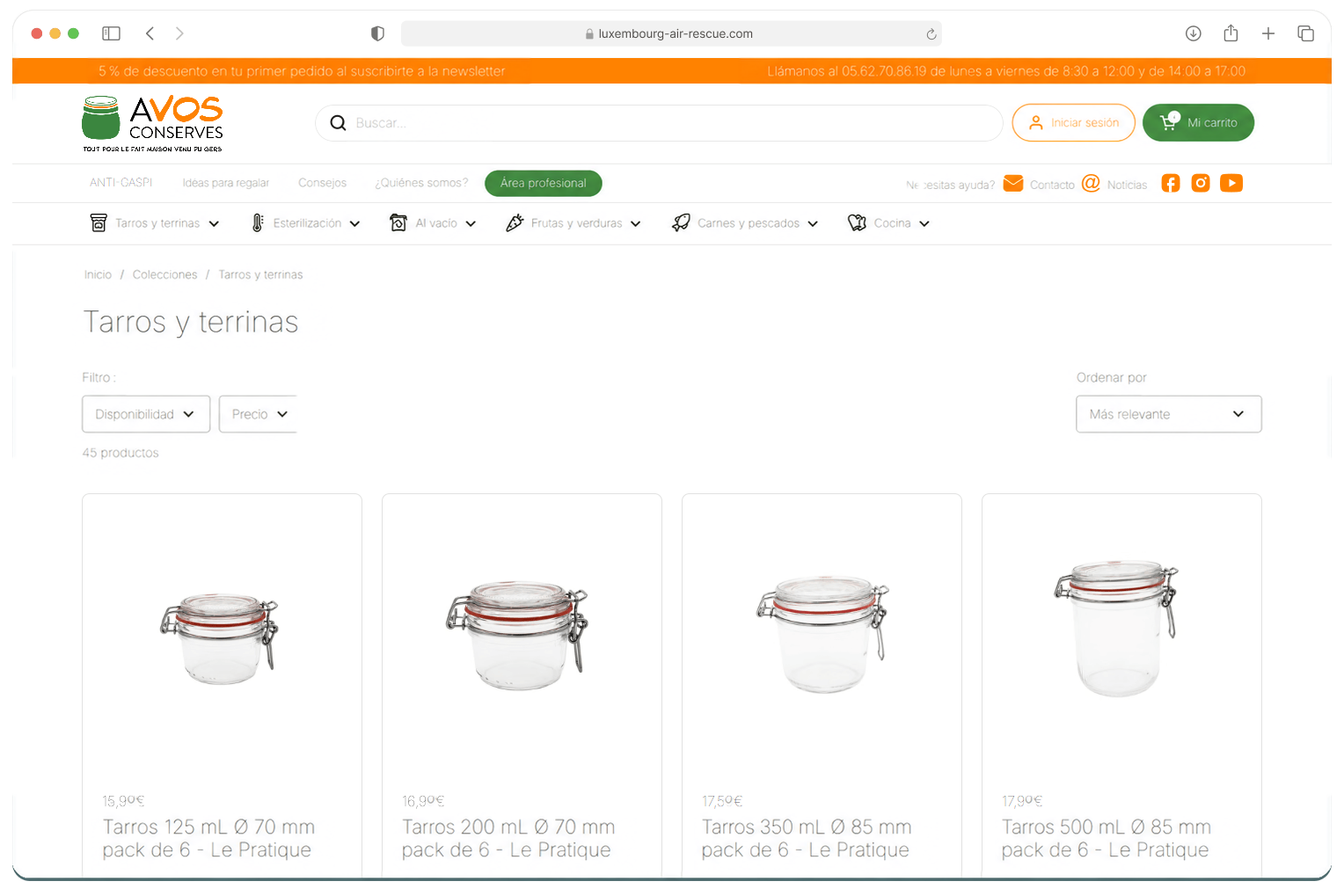
Task: Click the Buscar search field
Action: (659, 123)
